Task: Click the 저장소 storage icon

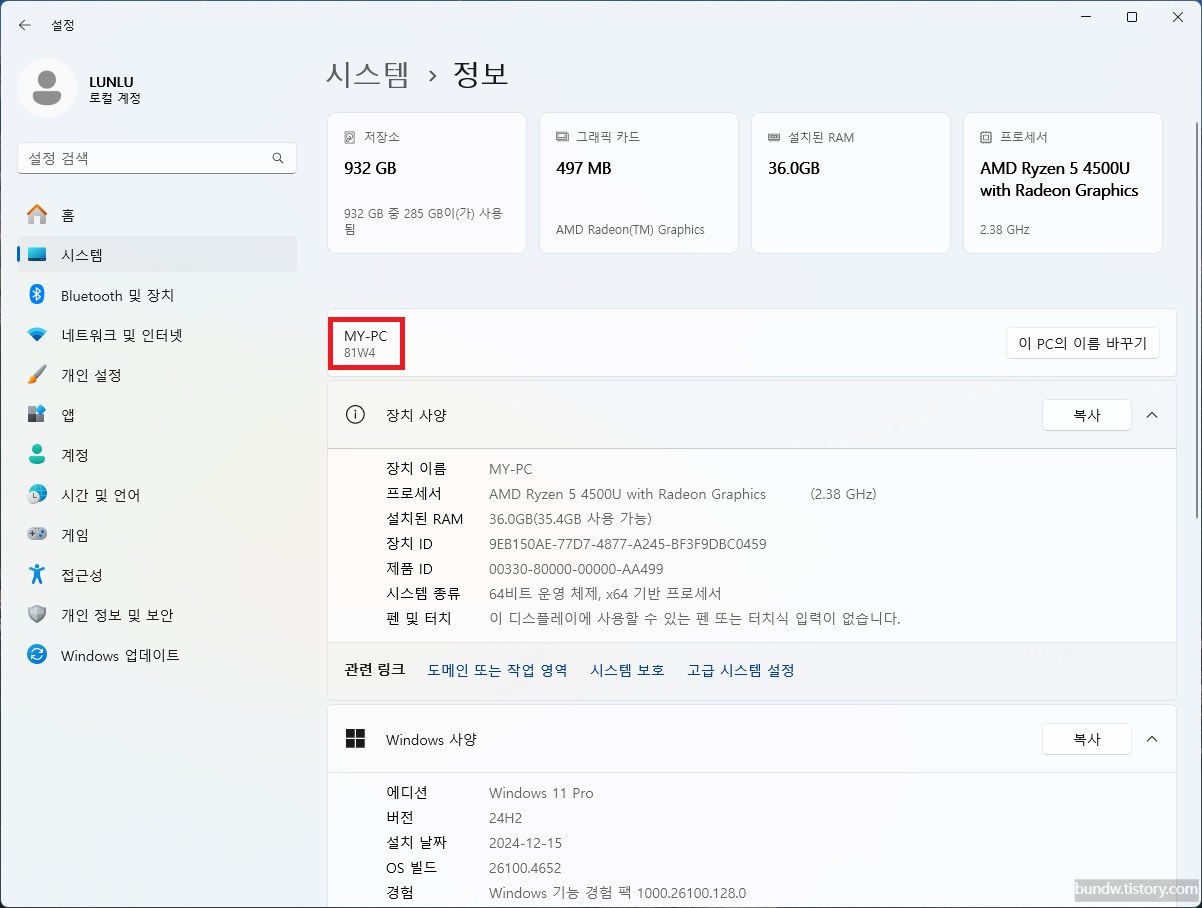Action: 350,137
